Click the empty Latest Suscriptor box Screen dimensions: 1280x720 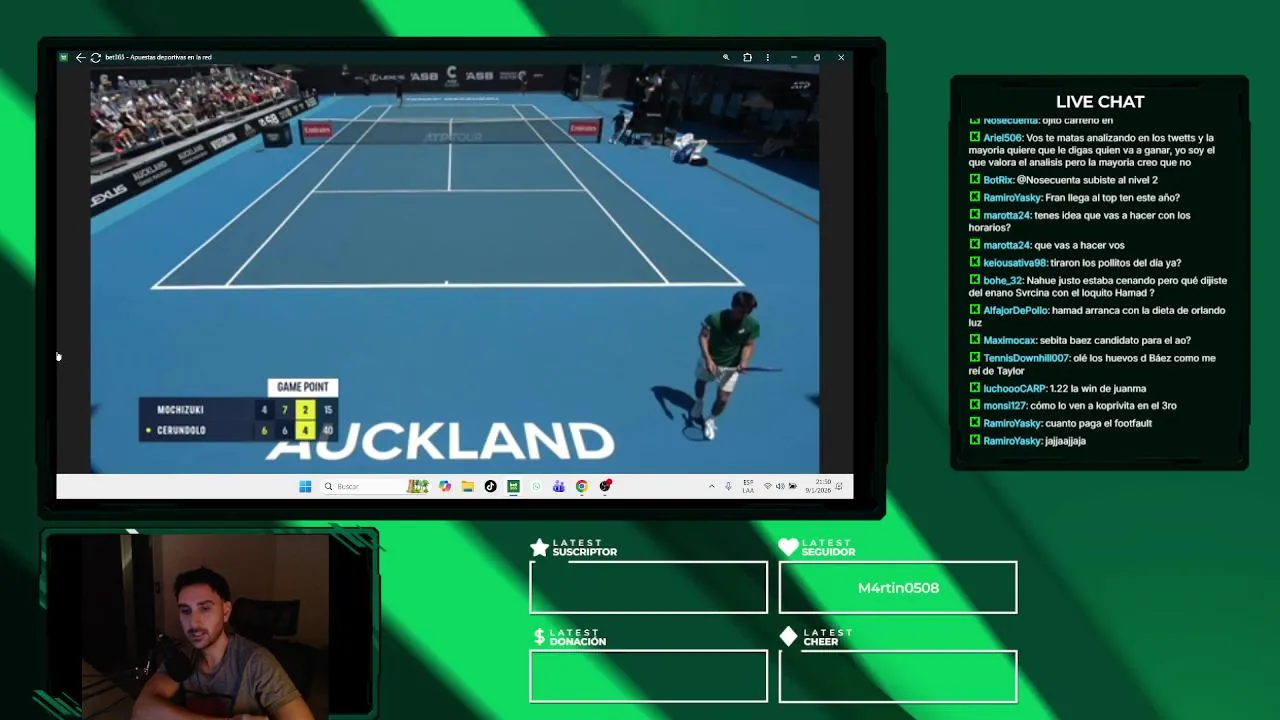(648, 587)
